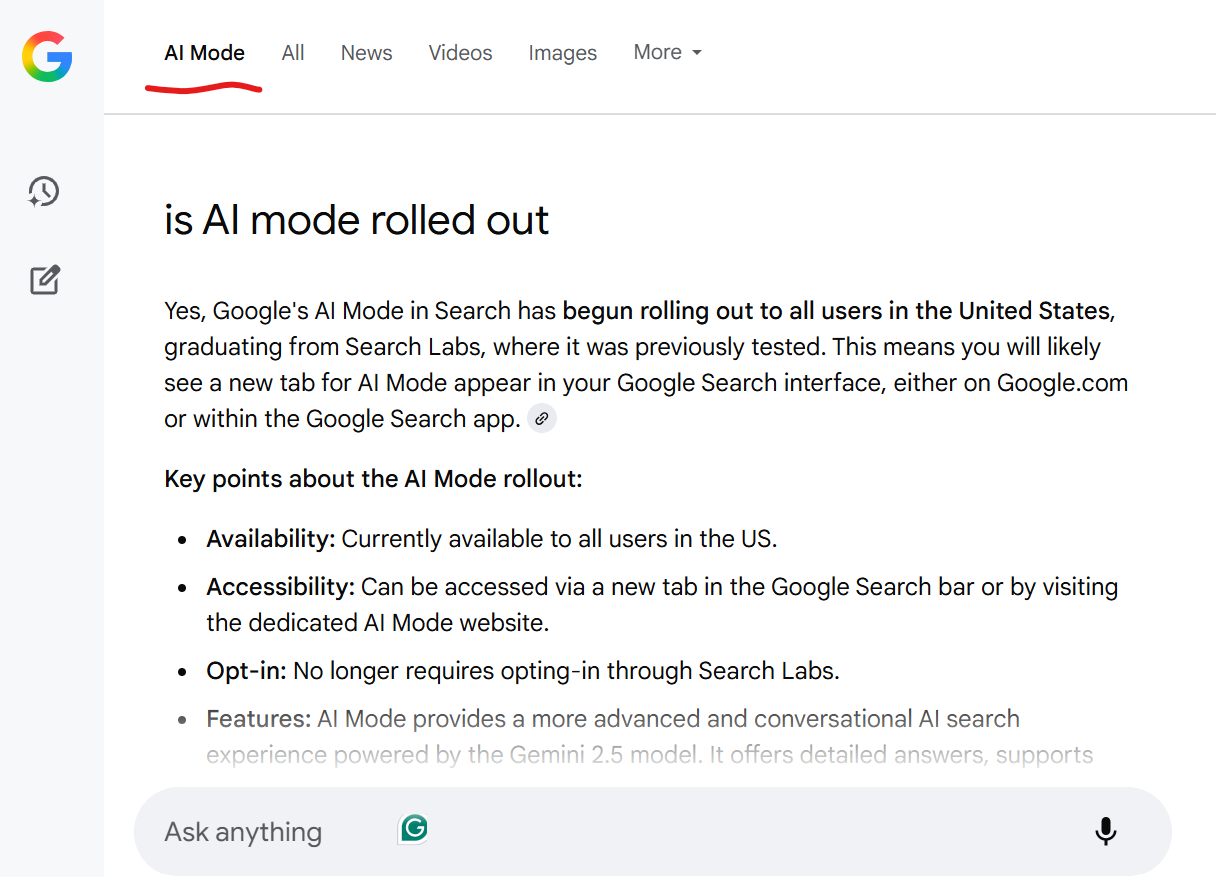Expand the More dropdown menu

667,52
